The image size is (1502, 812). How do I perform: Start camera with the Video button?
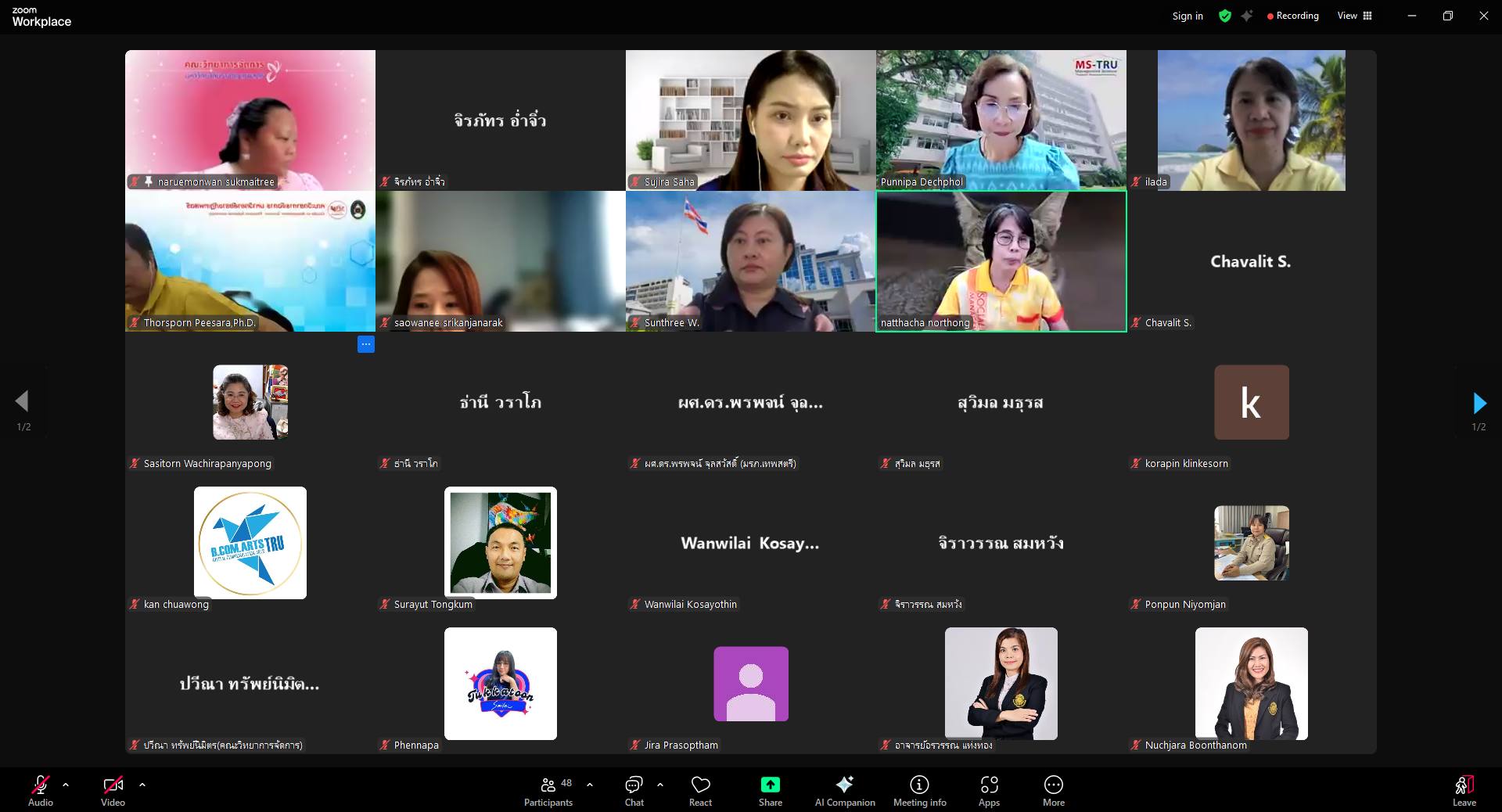coord(113,789)
